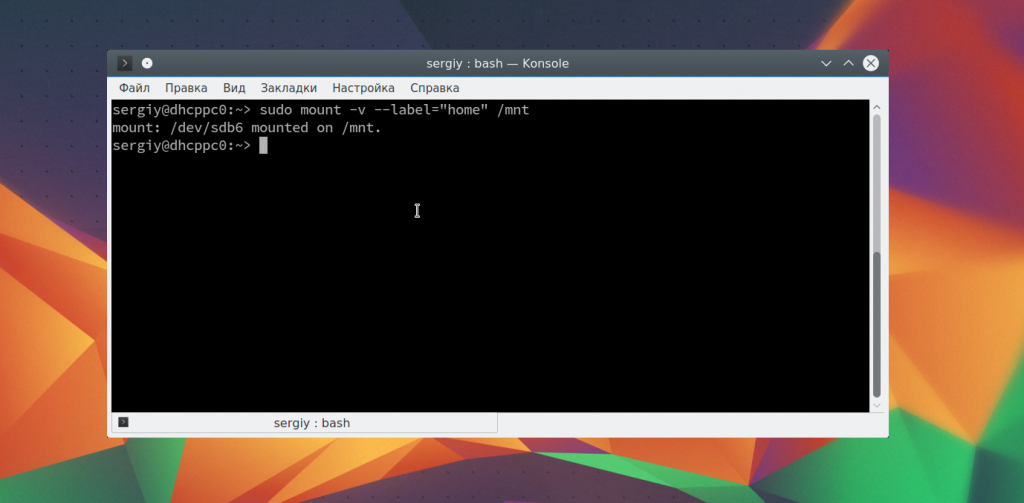Open the Правка menu
The height and width of the screenshot is (503, 1024).
(186, 88)
